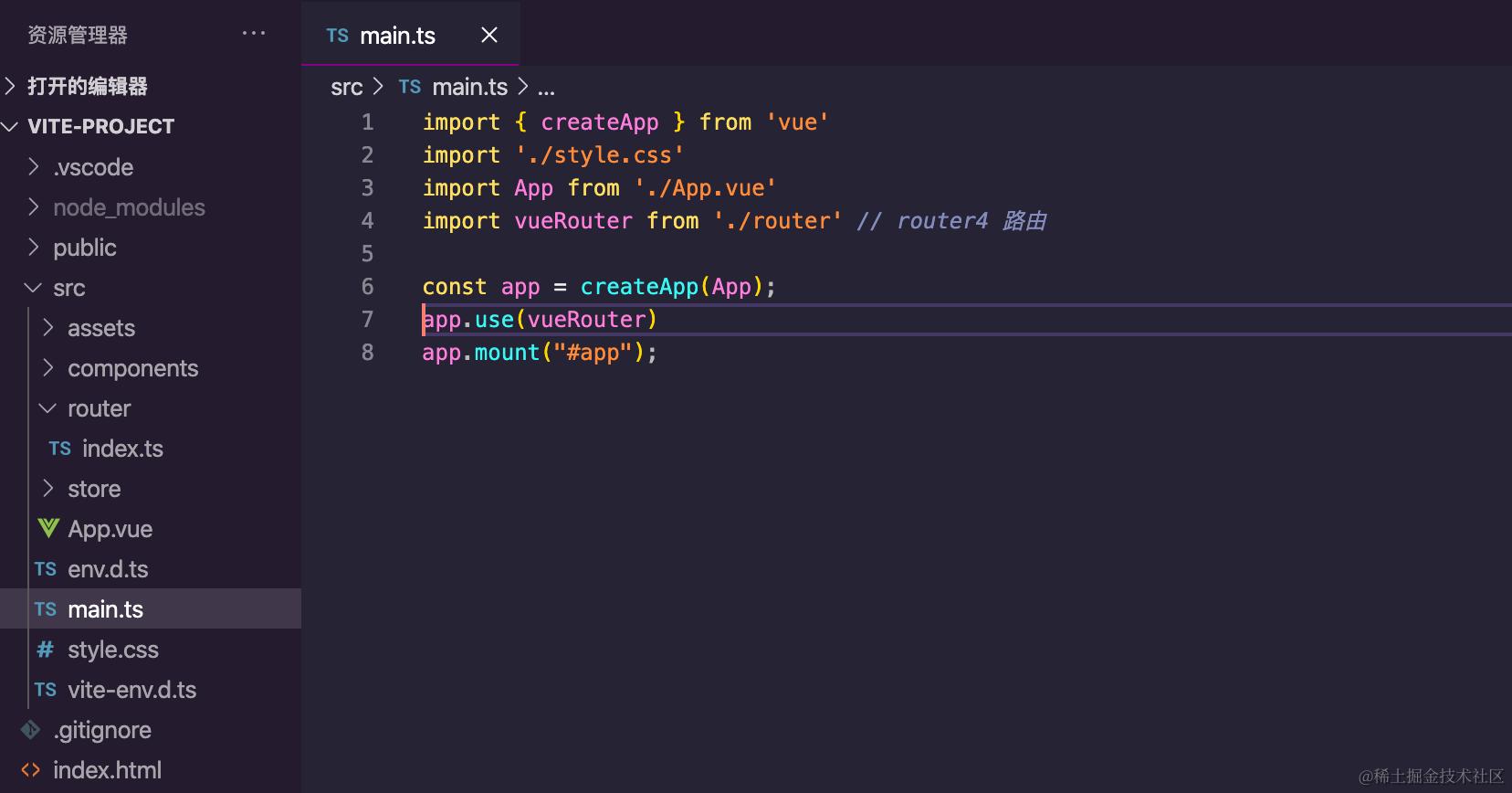Click the './router' string on line 4
Image resolution: width=1512 pixels, height=793 pixels.
778,221
